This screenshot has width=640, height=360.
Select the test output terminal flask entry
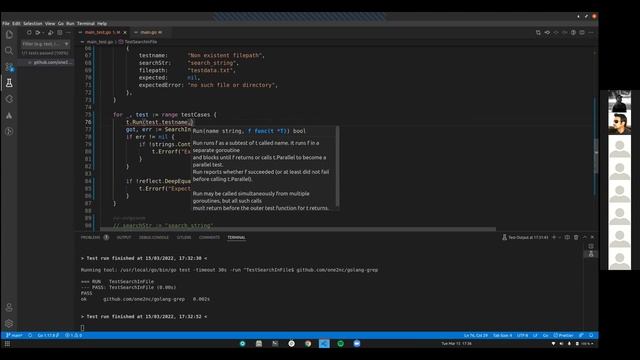(591, 254)
